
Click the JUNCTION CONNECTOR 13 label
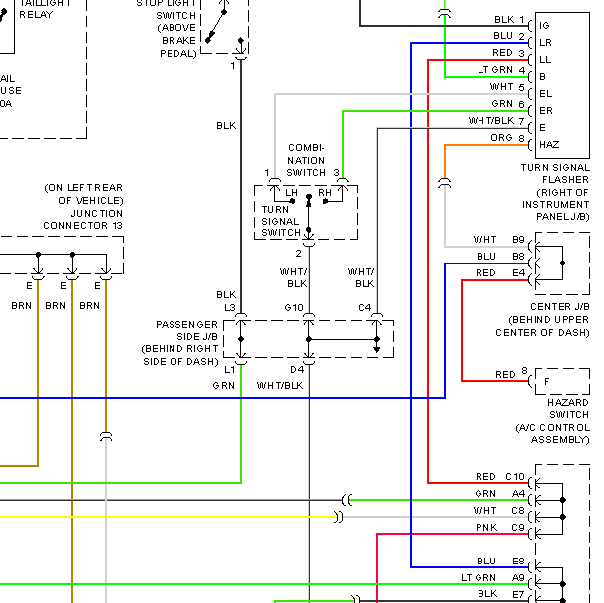[83, 207]
